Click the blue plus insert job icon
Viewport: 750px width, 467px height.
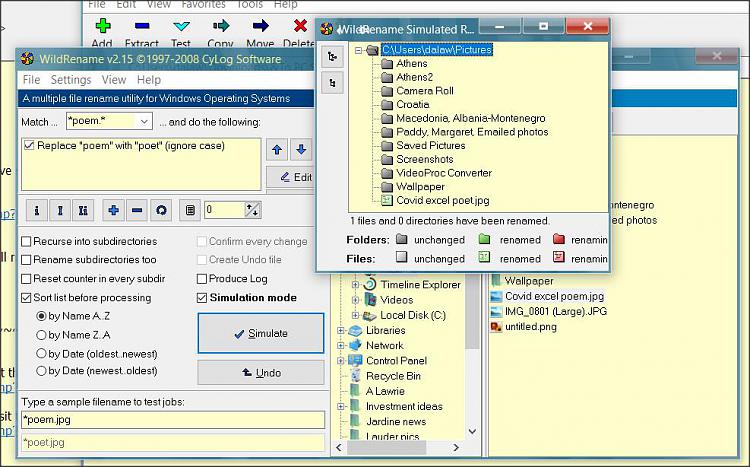point(113,210)
